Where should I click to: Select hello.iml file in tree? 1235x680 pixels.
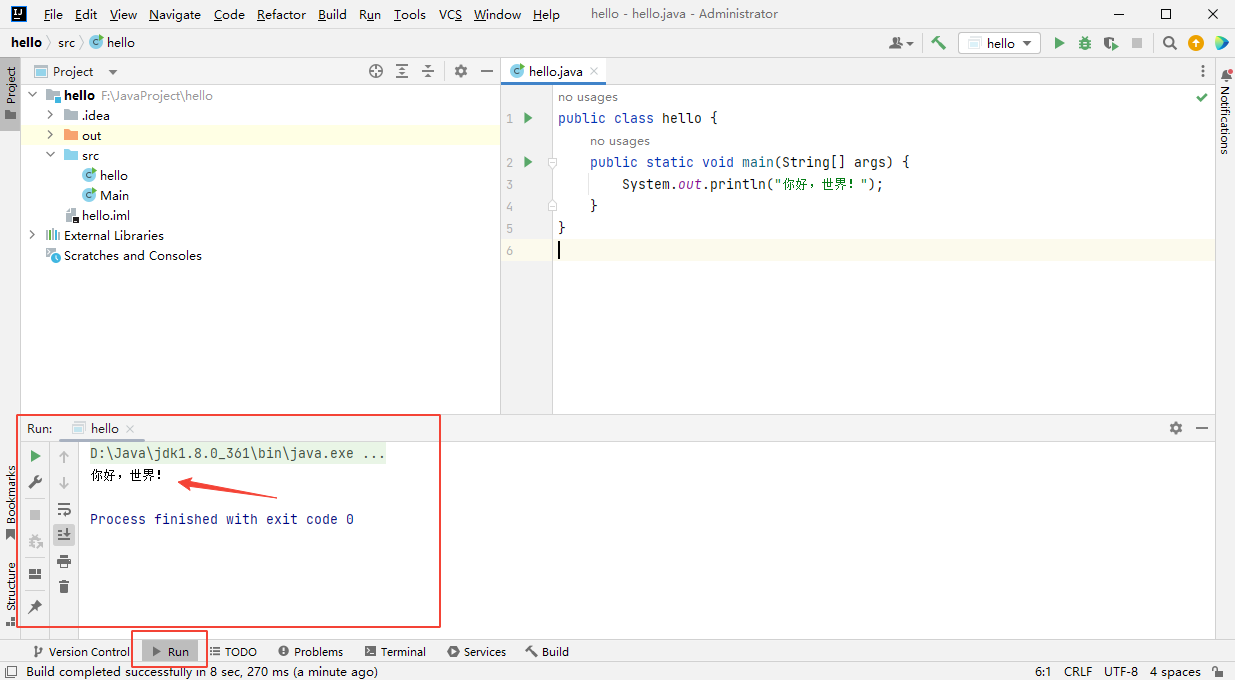pos(97,215)
